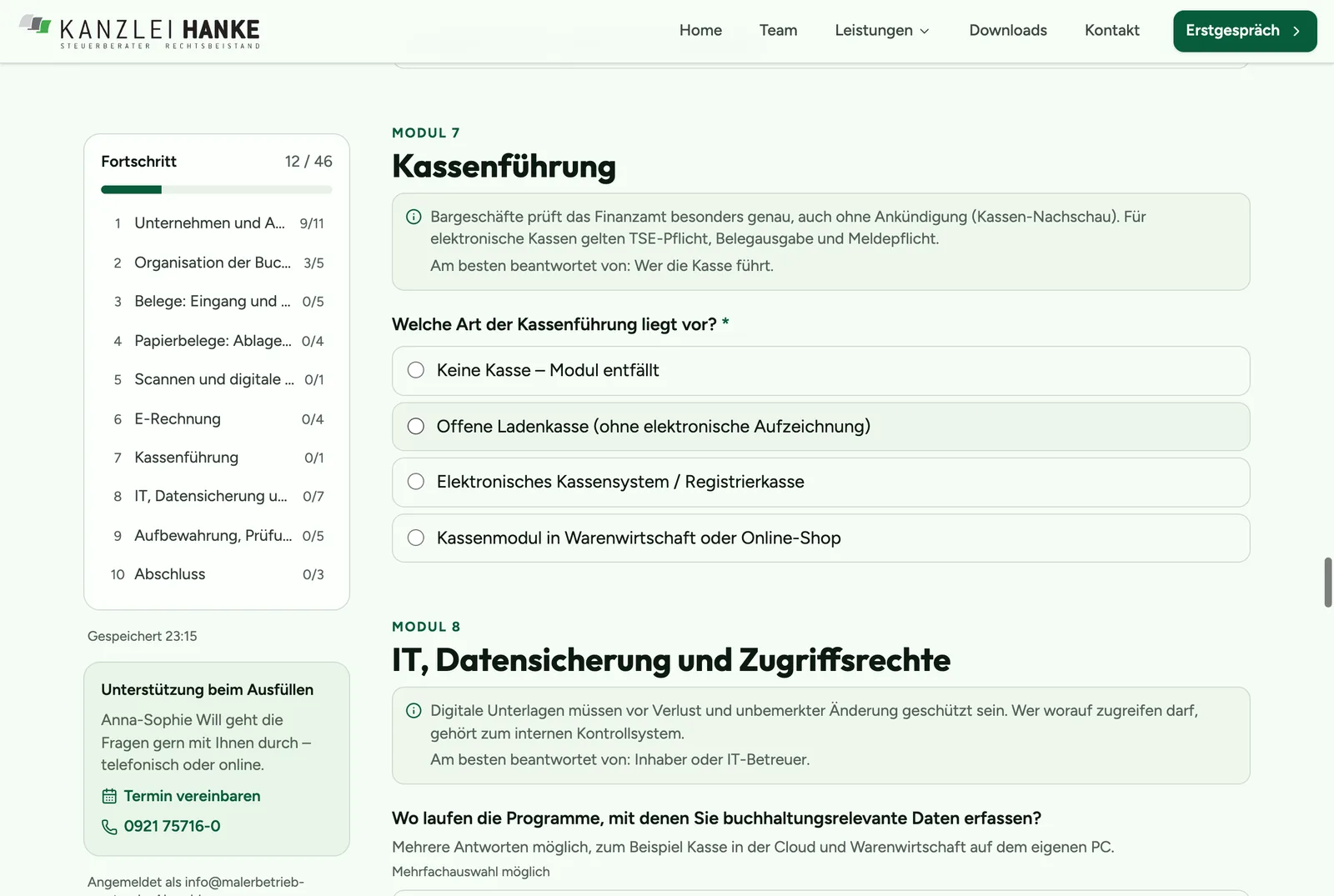
Task: Choose 'Elektronisches Kassensystem / Registrierkasse' option
Action: click(821, 483)
